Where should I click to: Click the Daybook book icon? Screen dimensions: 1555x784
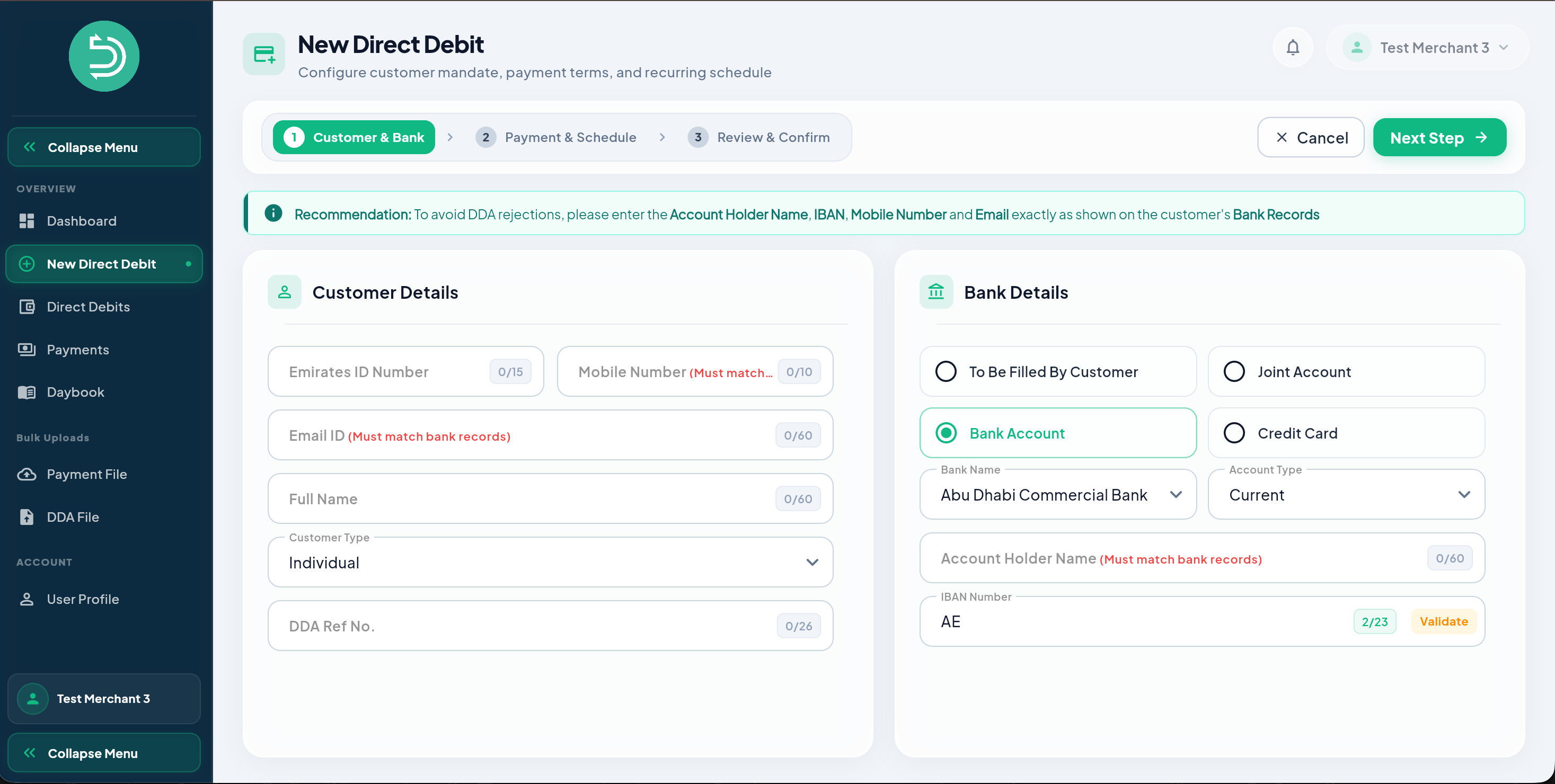pos(26,393)
